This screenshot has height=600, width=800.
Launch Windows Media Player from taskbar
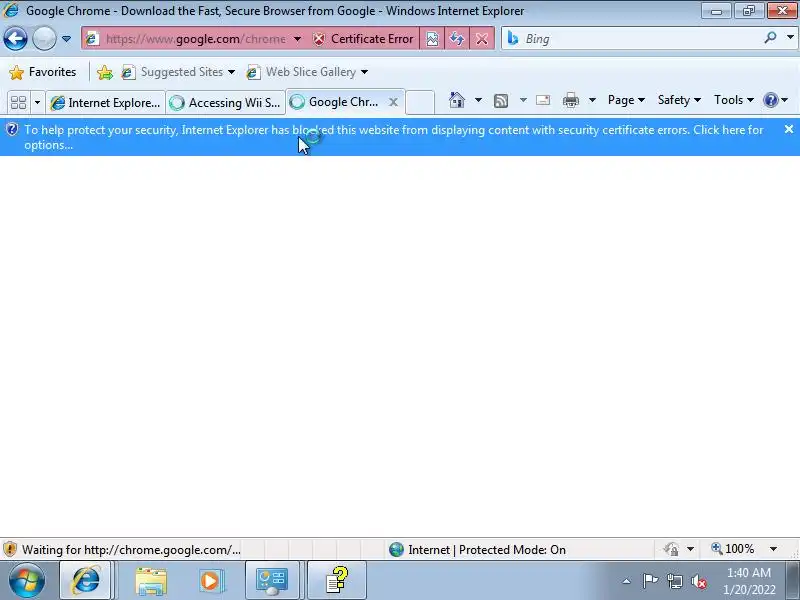pyautogui.click(x=210, y=581)
